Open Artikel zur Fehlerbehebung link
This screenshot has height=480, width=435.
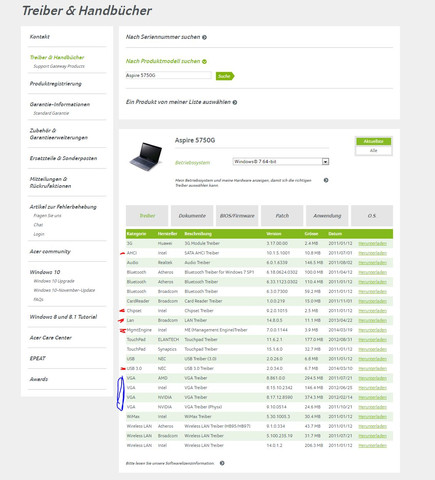[63, 207]
